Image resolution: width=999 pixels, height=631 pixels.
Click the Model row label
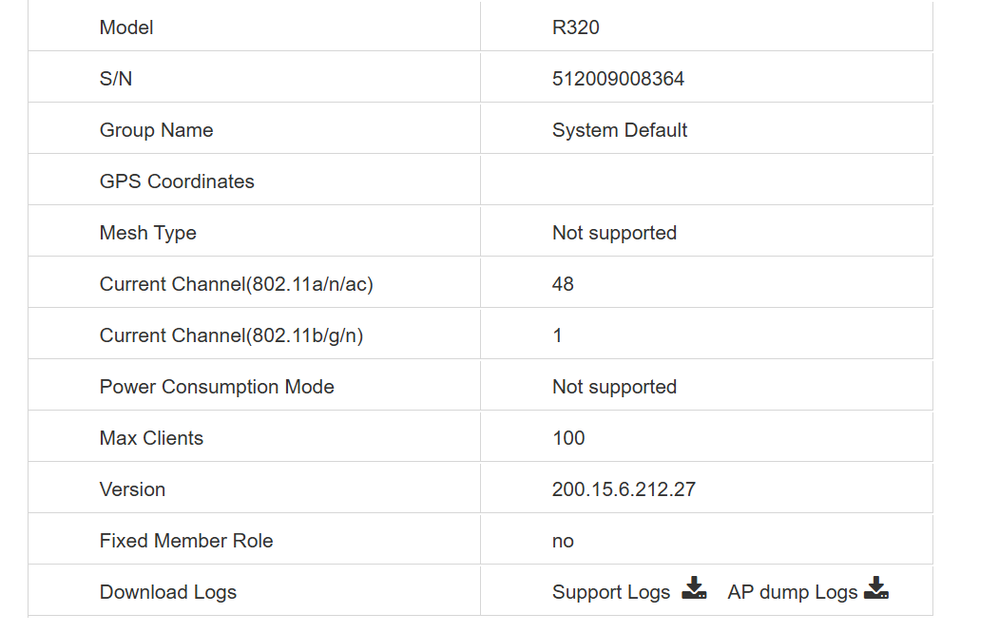(126, 28)
